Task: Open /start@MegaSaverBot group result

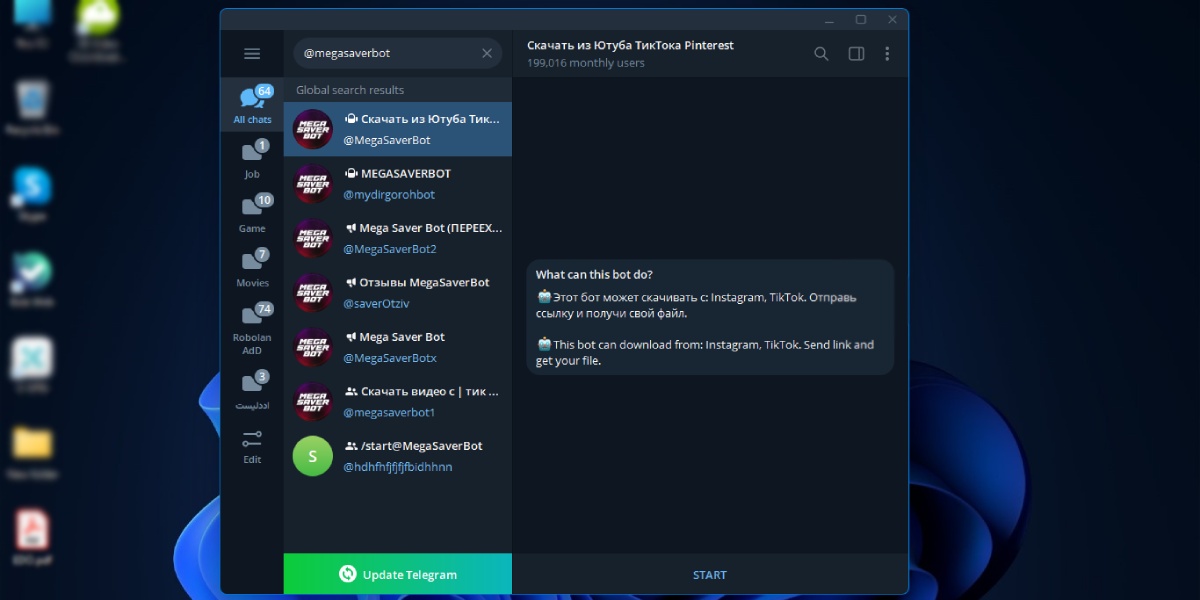Action: point(398,456)
